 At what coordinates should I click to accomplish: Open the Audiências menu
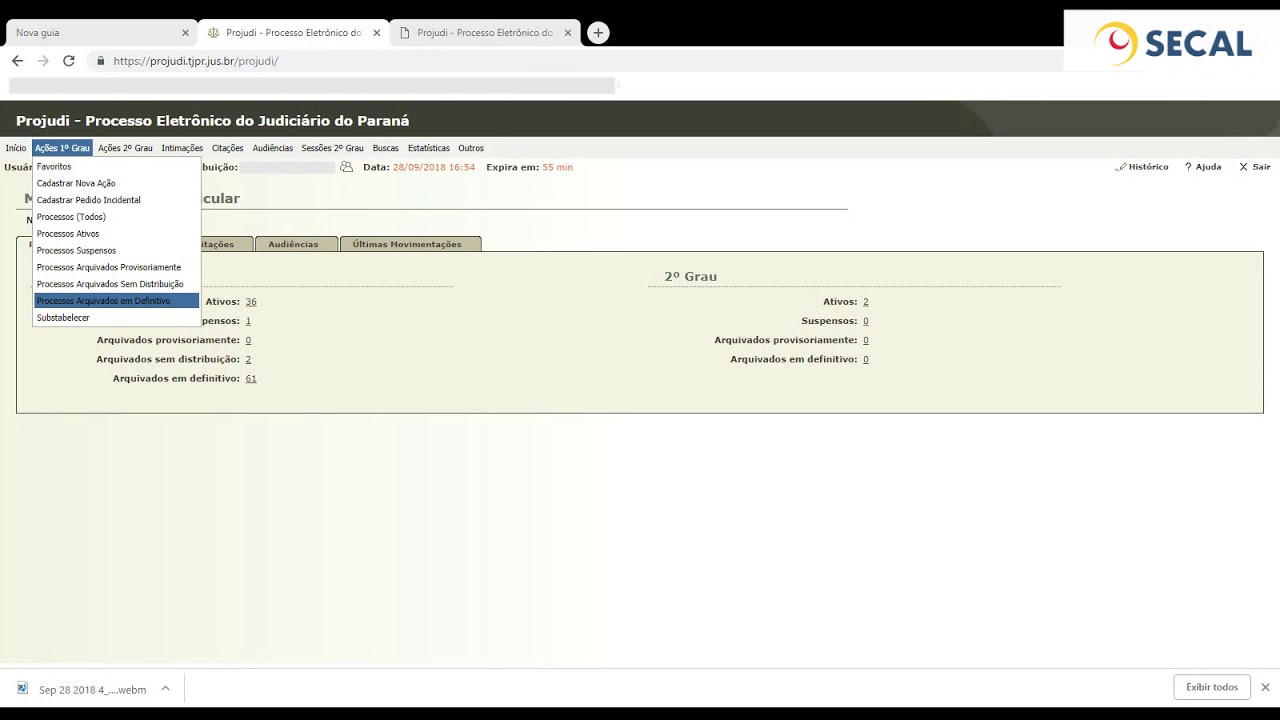[x=273, y=148]
